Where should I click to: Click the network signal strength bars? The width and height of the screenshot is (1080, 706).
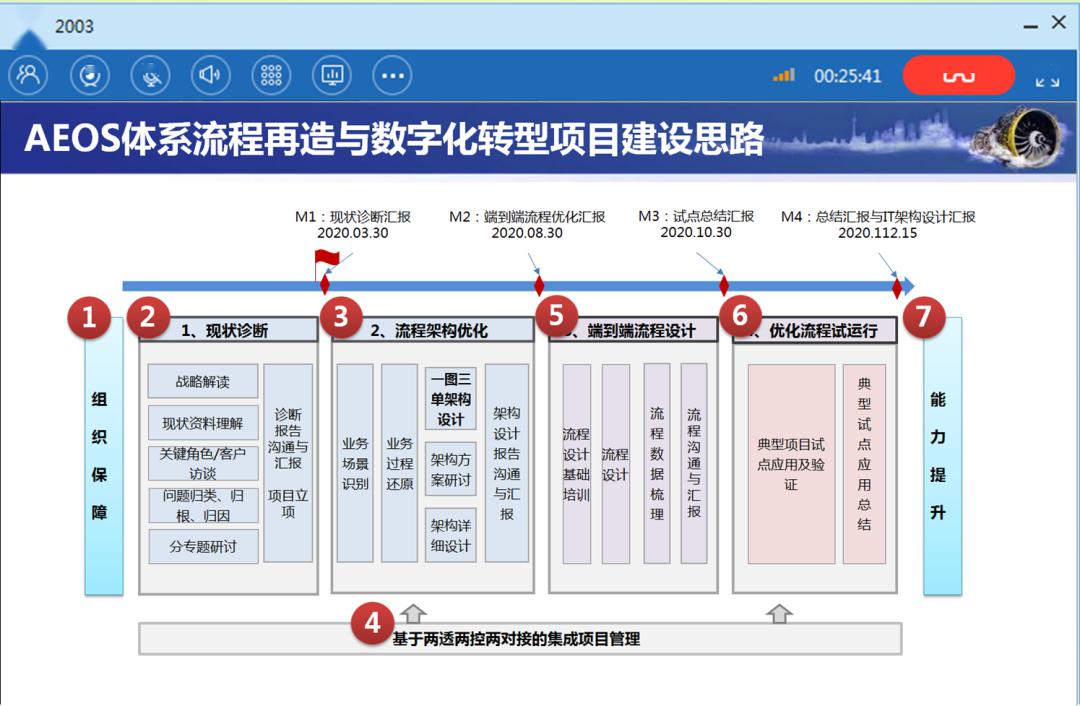pyautogui.click(x=783, y=74)
